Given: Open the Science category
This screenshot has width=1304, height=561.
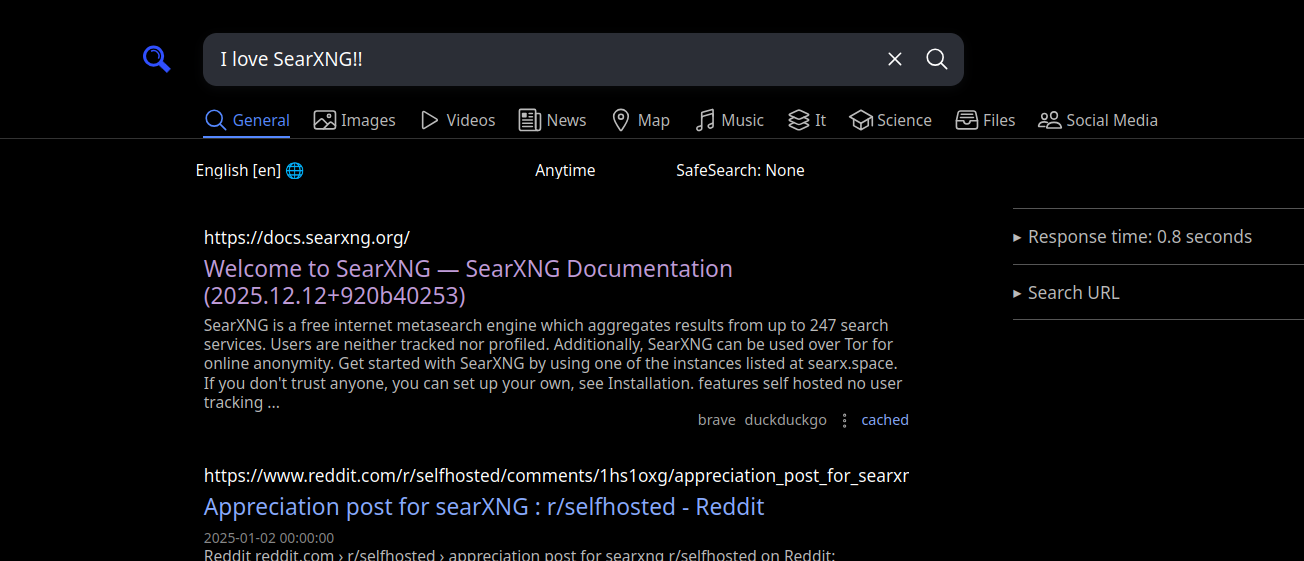Looking at the screenshot, I should click(x=890, y=120).
